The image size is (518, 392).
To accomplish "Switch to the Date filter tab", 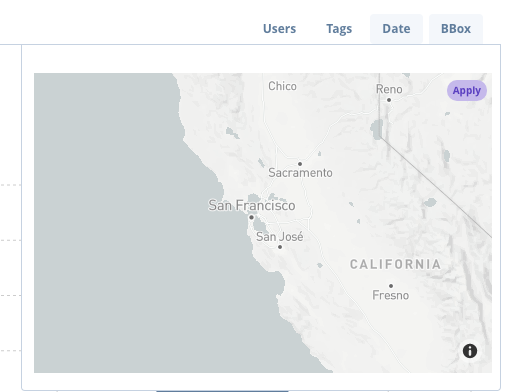I will click(x=396, y=29).
